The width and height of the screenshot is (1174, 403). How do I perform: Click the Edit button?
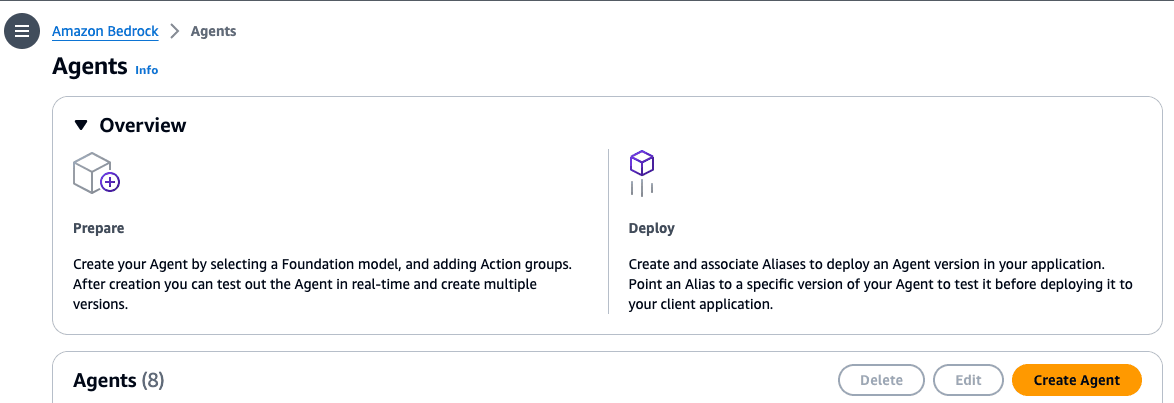click(x=968, y=380)
